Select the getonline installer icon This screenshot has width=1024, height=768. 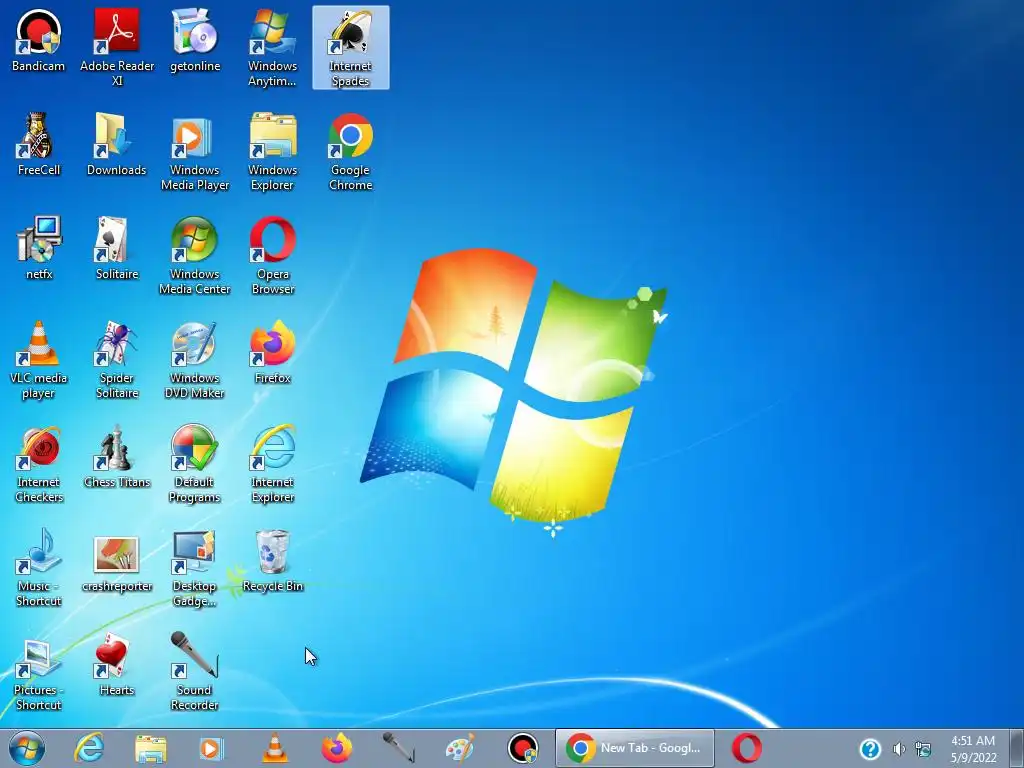pyautogui.click(x=195, y=41)
